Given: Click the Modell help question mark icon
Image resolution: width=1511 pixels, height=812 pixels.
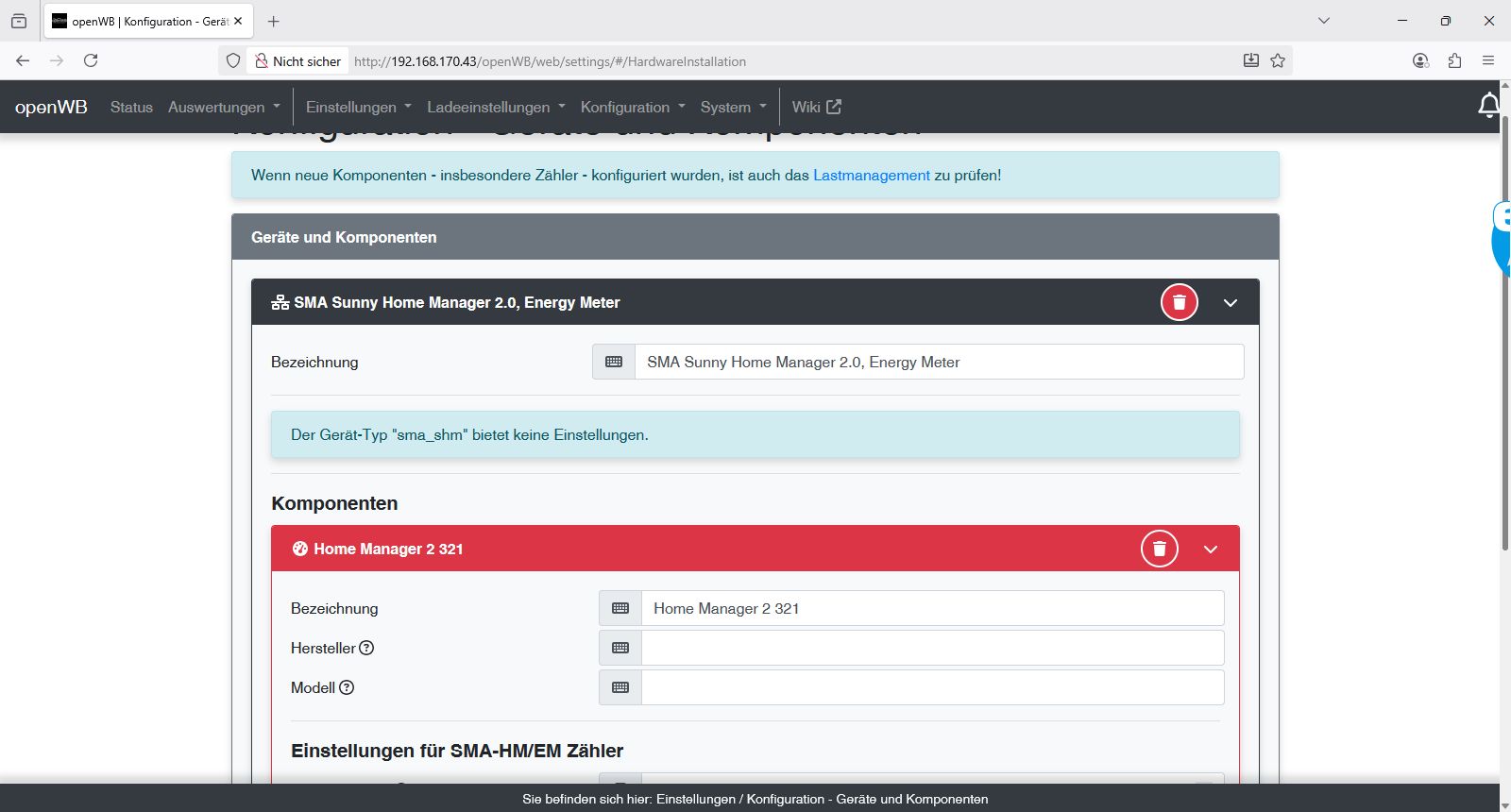Looking at the screenshot, I should click(347, 687).
